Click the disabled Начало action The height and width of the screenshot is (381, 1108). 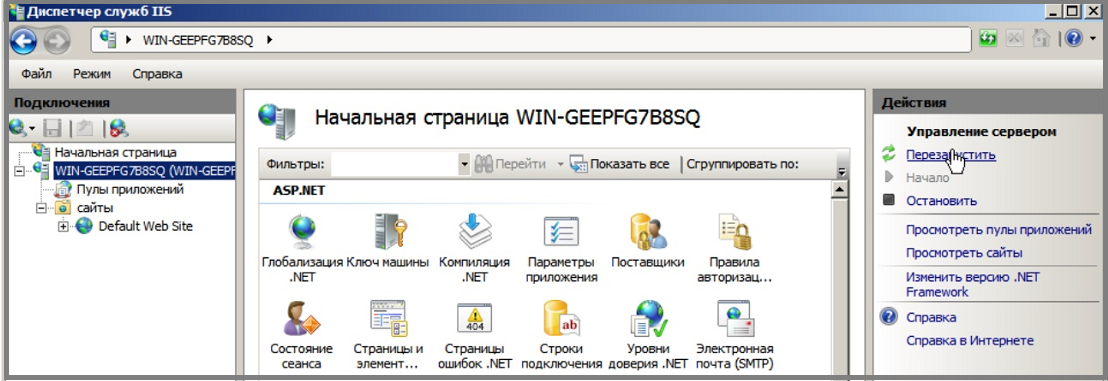tap(928, 177)
